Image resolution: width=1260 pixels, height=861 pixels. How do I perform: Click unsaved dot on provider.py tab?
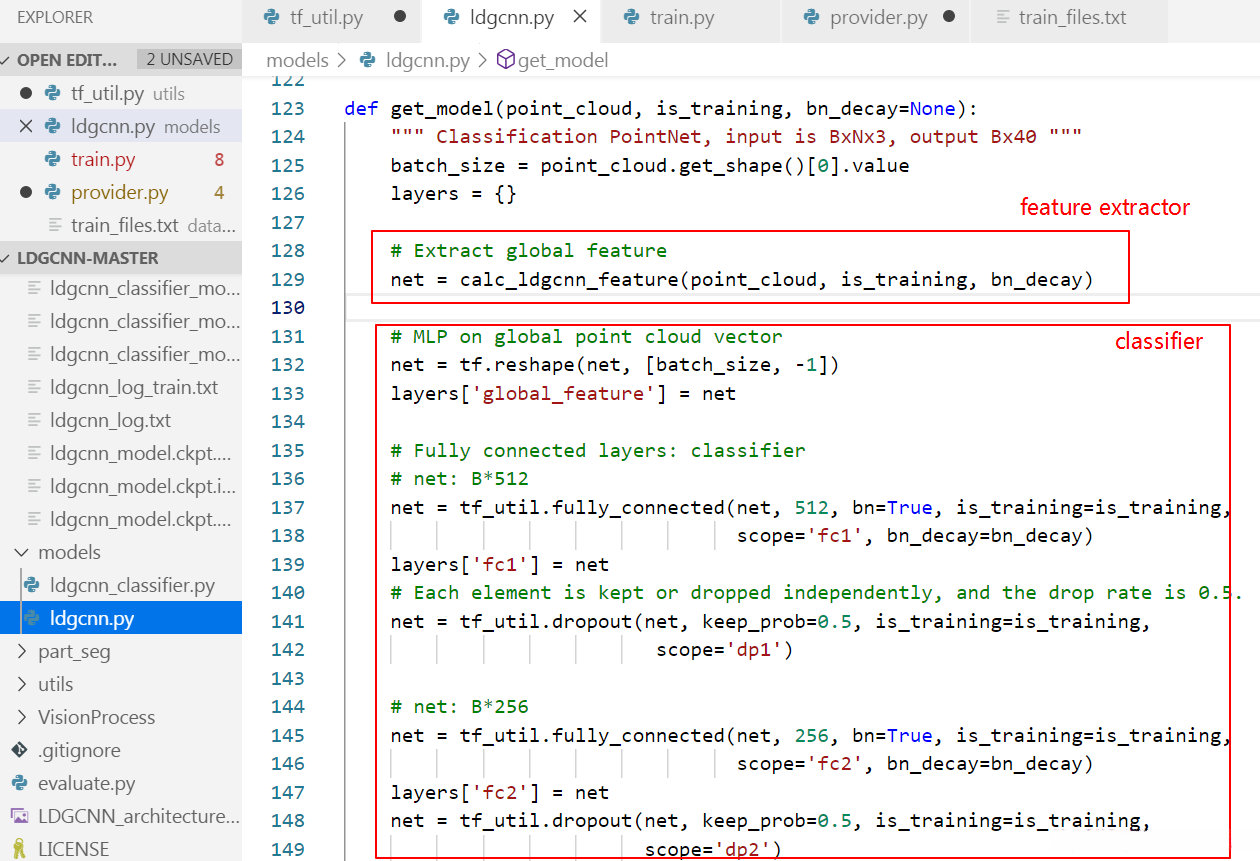click(949, 17)
